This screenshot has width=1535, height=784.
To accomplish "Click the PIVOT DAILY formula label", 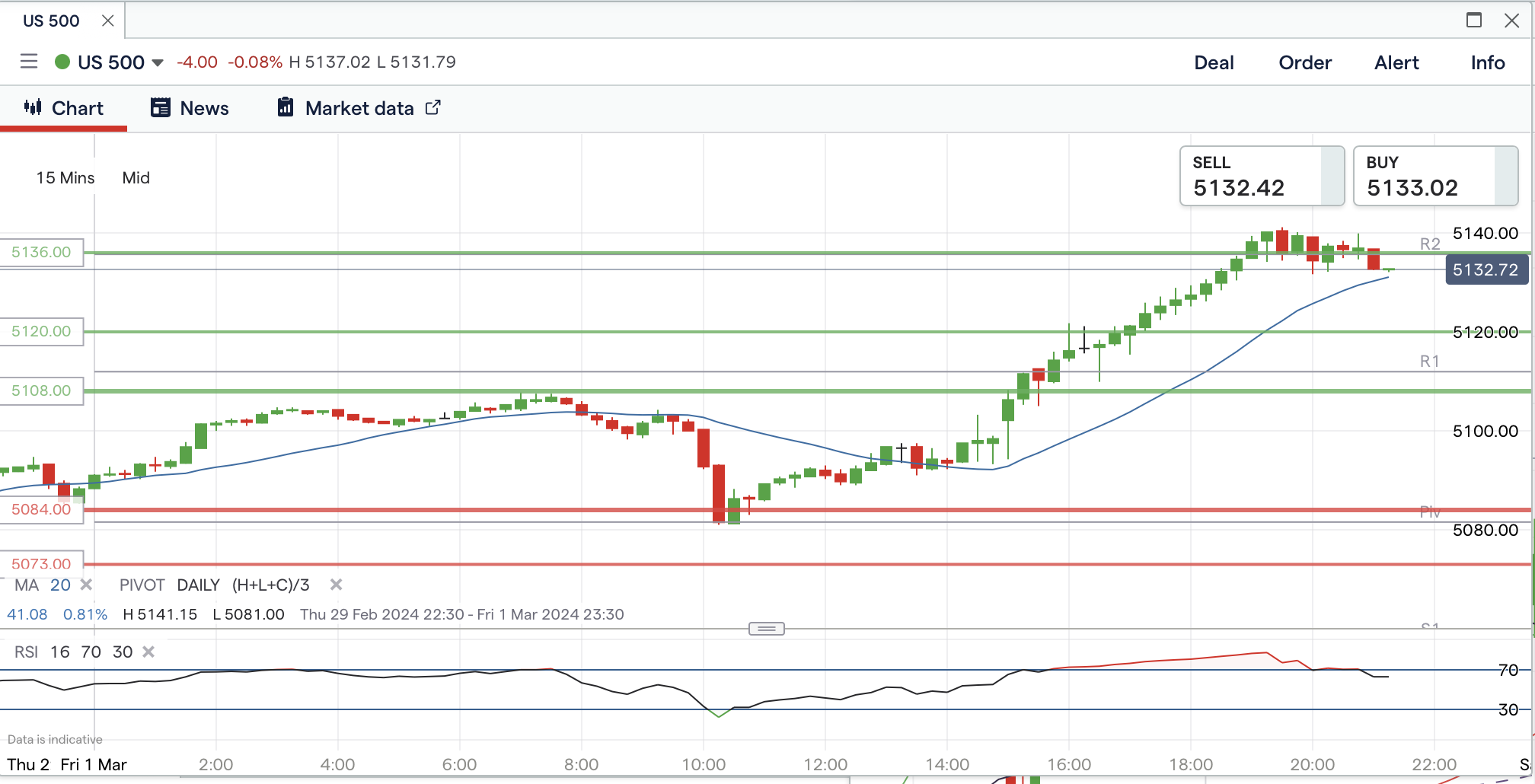I will pos(215,585).
